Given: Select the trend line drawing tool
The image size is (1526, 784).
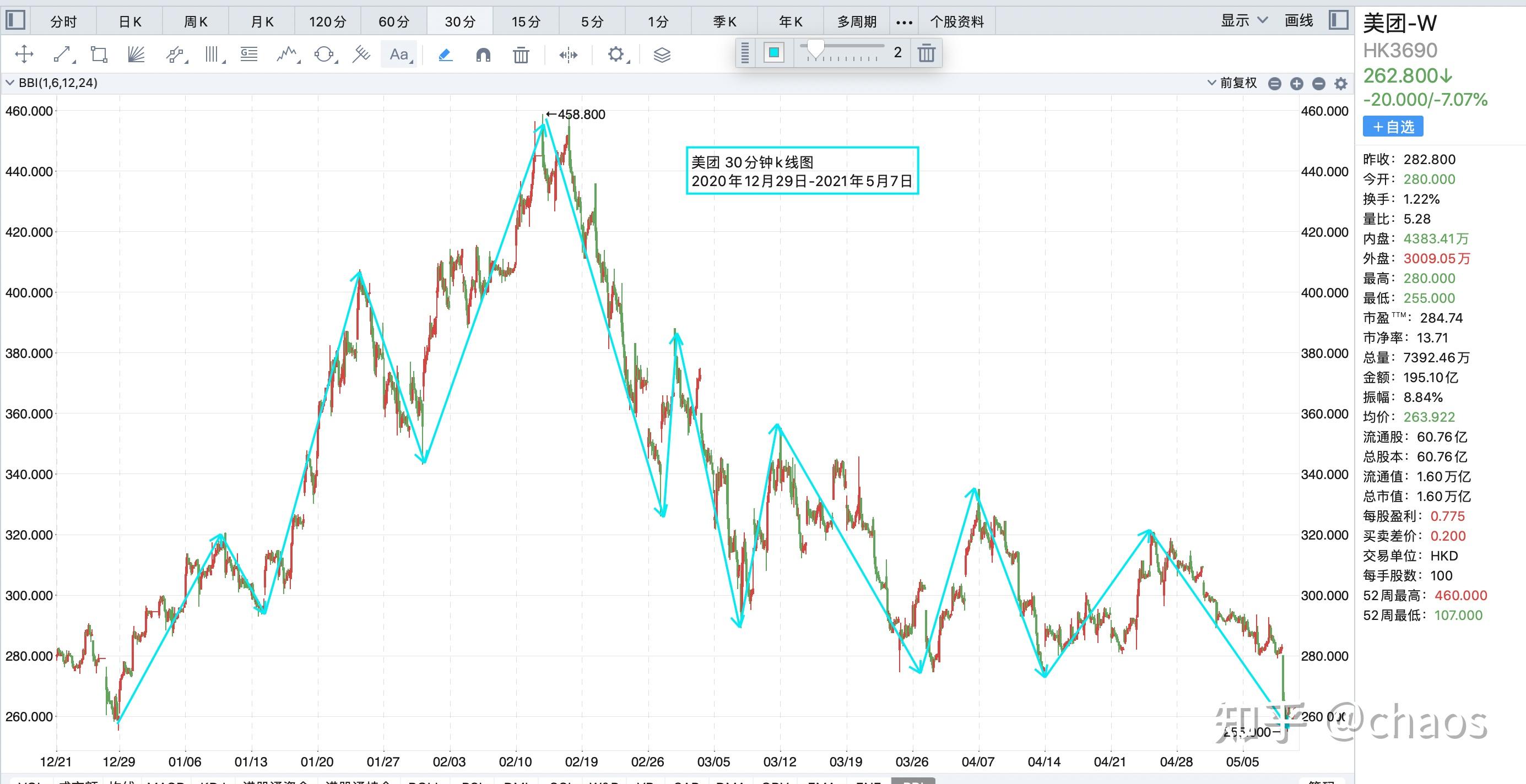Looking at the screenshot, I should click(x=62, y=53).
